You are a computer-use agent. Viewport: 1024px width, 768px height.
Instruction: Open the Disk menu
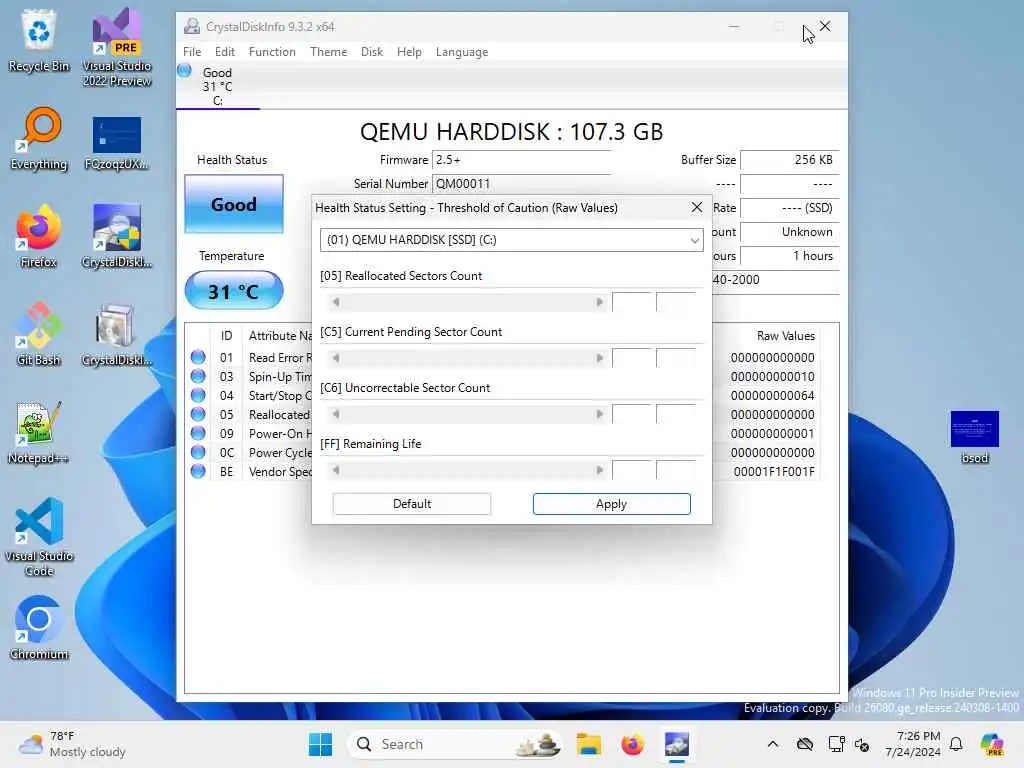click(x=372, y=52)
